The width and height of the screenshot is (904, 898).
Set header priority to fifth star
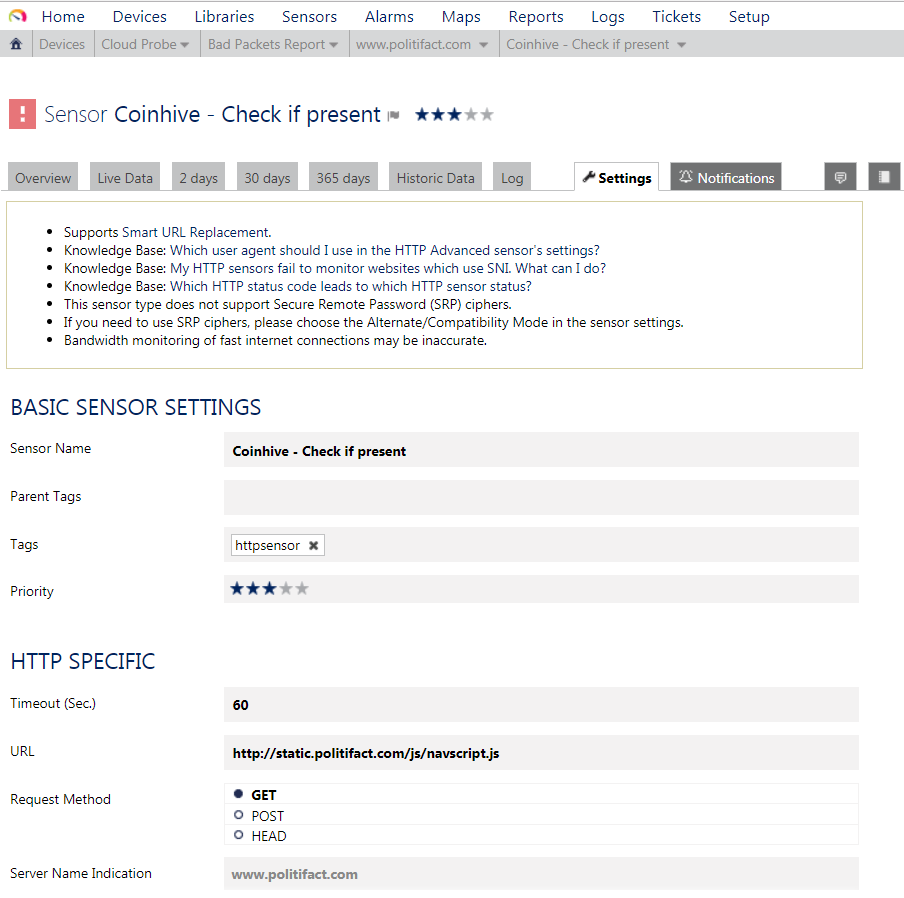[x=487, y=114]
